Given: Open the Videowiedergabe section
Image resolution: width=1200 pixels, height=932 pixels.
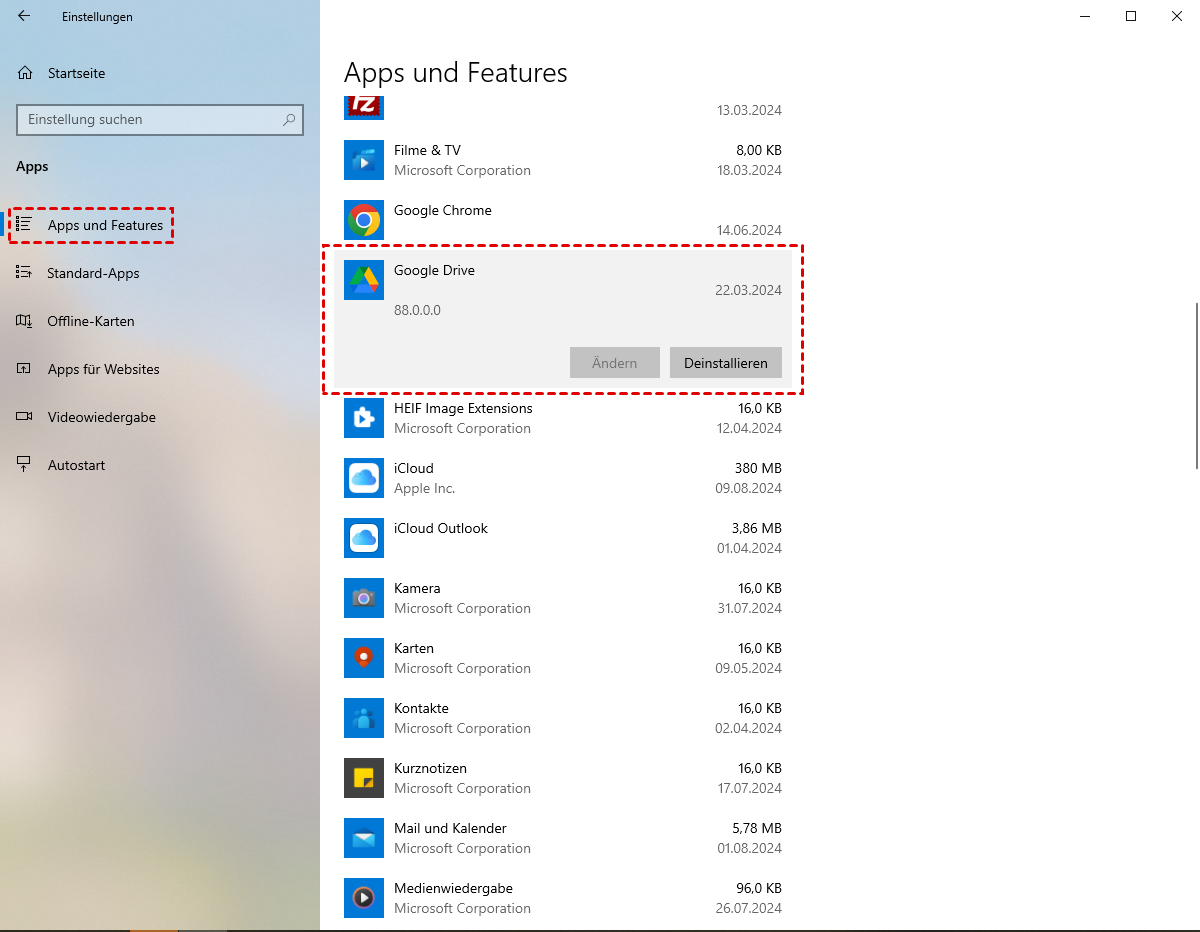Looking at the screenshot, I should 102,417.
